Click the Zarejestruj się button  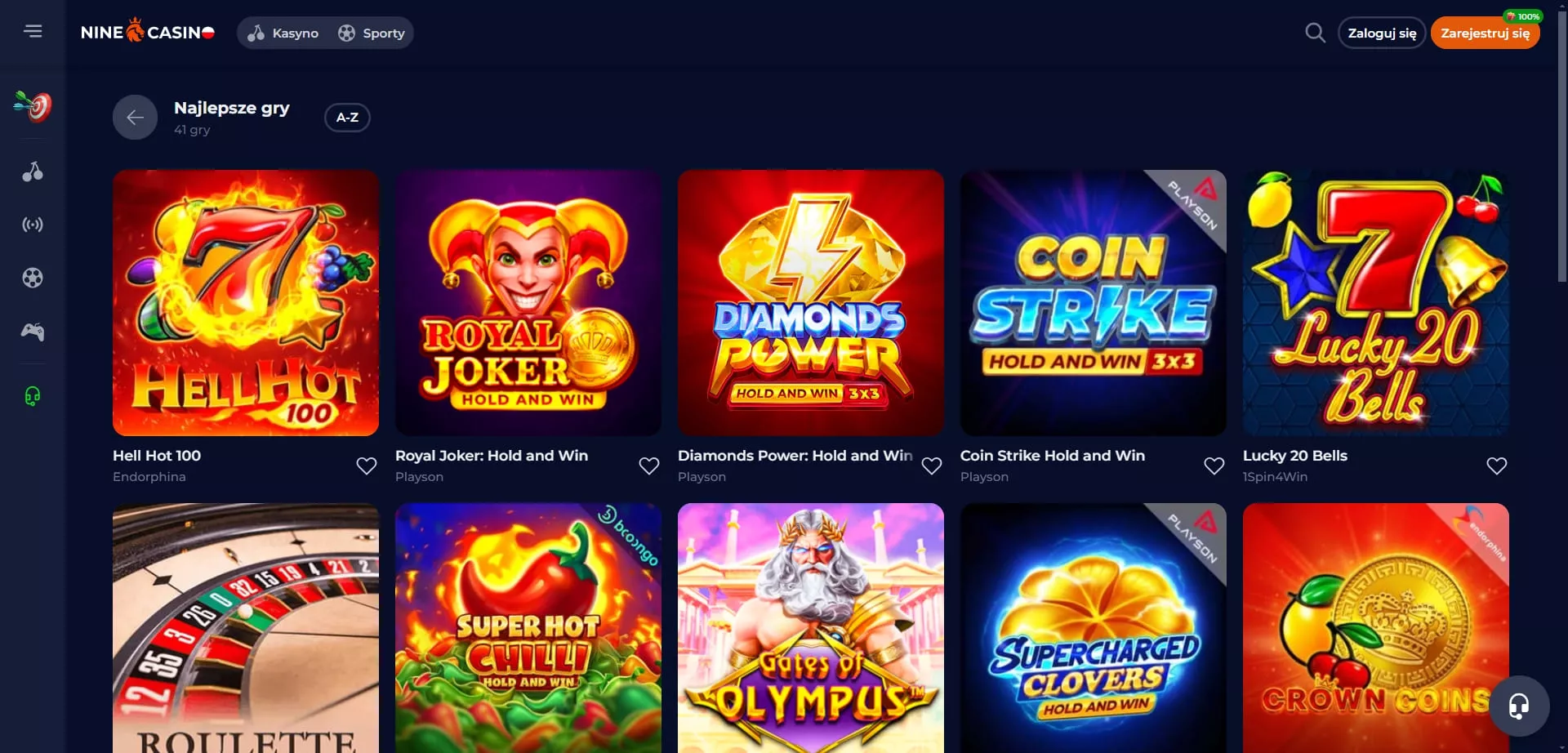point(1485,33)
